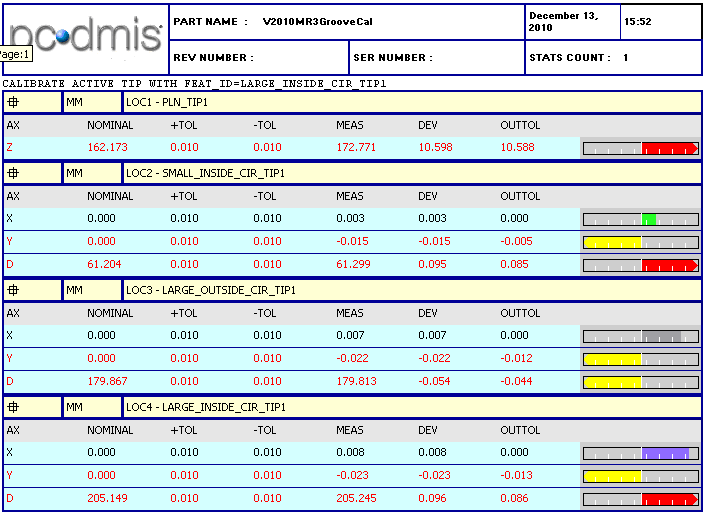Viewport: 710px width, 520px height.
Task: Click the position icon beside LOC4 - LARGE_INSIDE_CIR_TIP1
Action: pos(14,407)
